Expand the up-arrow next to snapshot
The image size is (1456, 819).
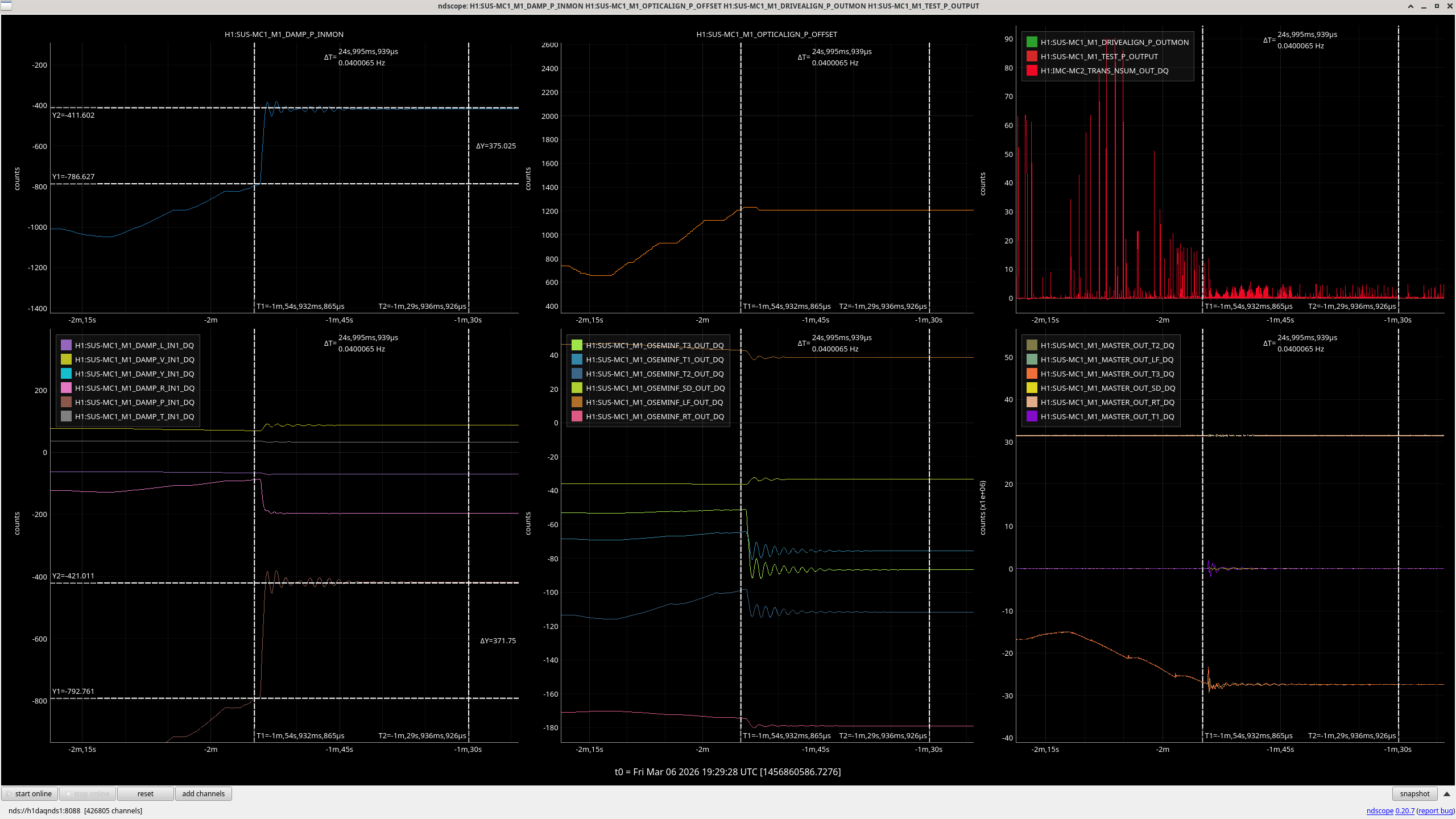[x=1447, y=793]
